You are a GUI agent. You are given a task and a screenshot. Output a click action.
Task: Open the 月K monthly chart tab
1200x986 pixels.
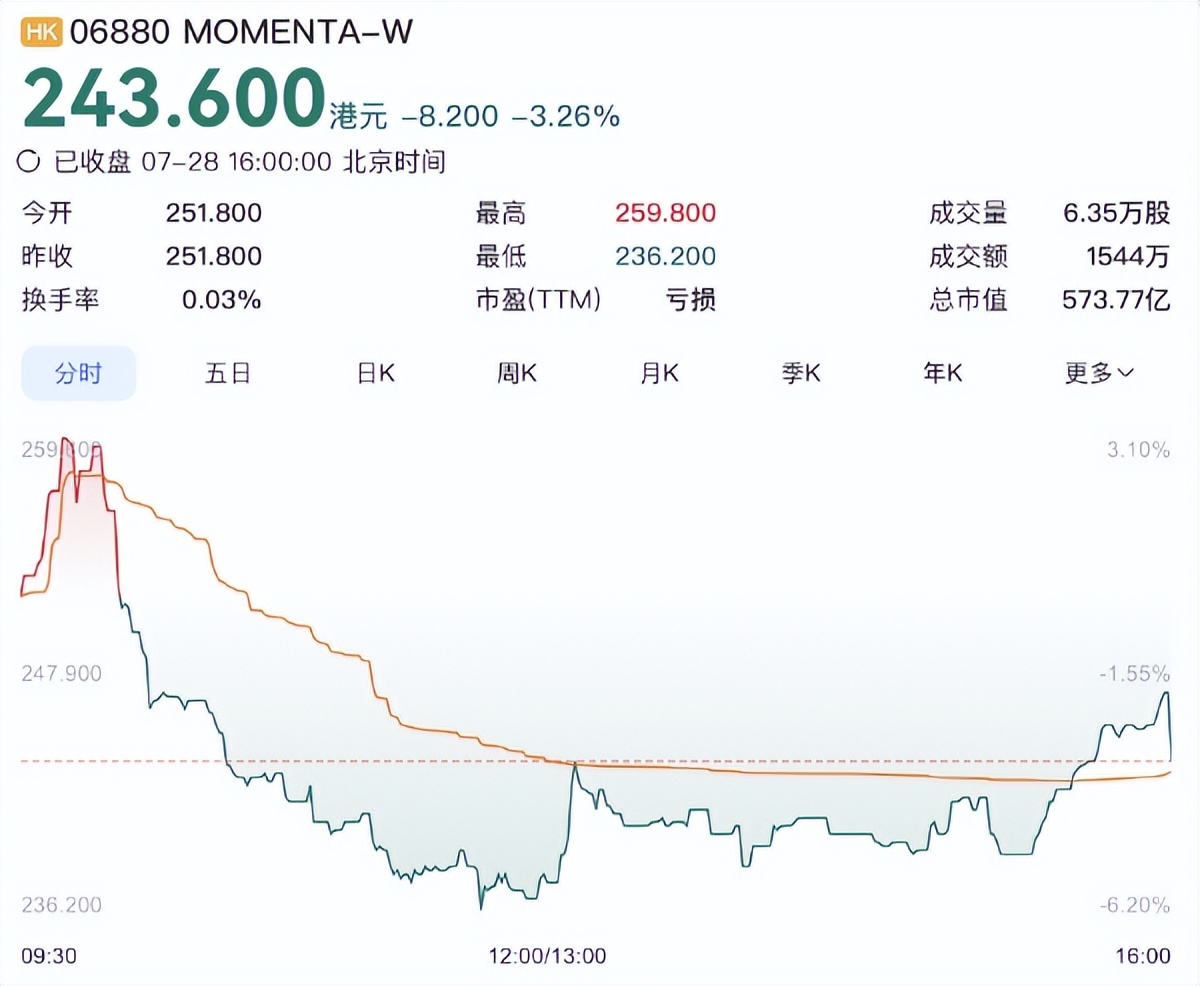tap(659, 373)
